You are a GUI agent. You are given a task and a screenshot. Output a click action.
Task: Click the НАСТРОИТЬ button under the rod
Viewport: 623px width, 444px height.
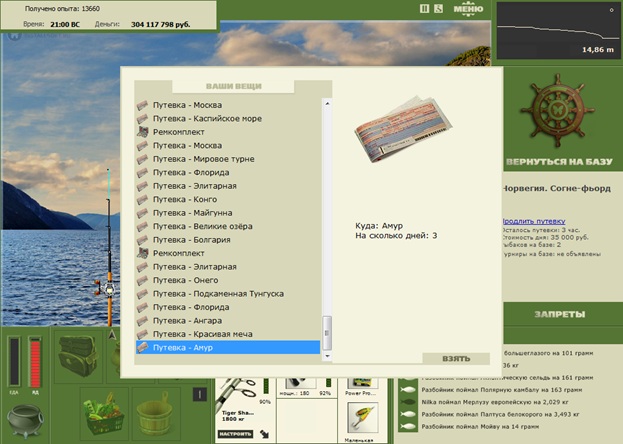[x=236, y=434]
